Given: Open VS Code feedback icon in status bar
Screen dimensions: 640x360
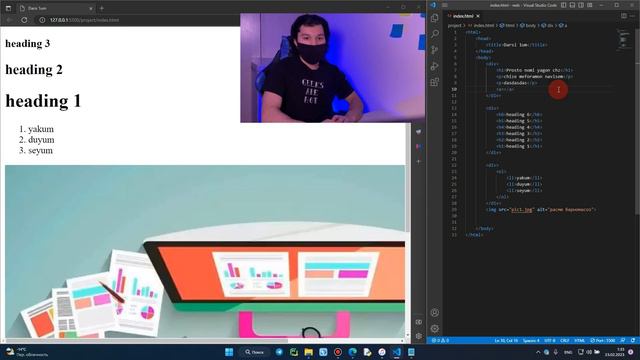Looking at the screenshot, I should click(623, 340).
